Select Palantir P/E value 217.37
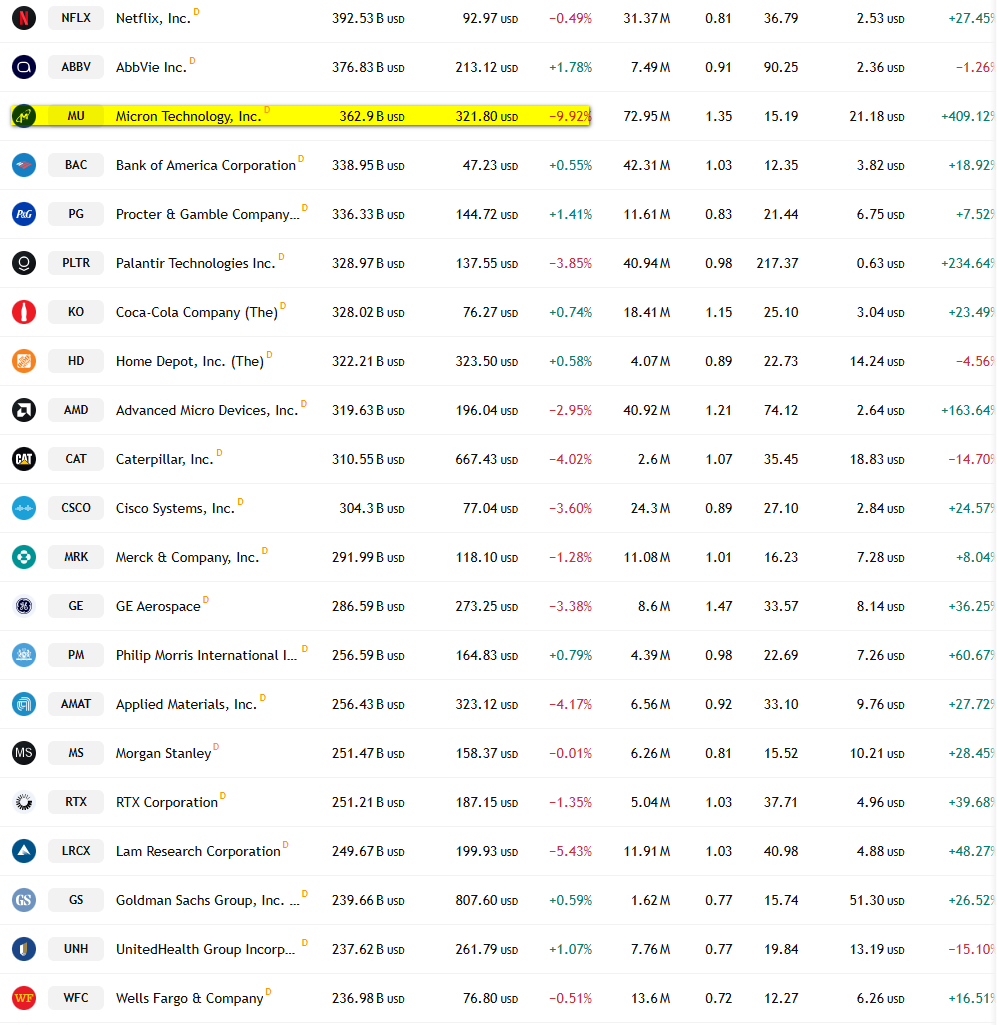Screen dimensions: 997x1025 tap(777, 263)
